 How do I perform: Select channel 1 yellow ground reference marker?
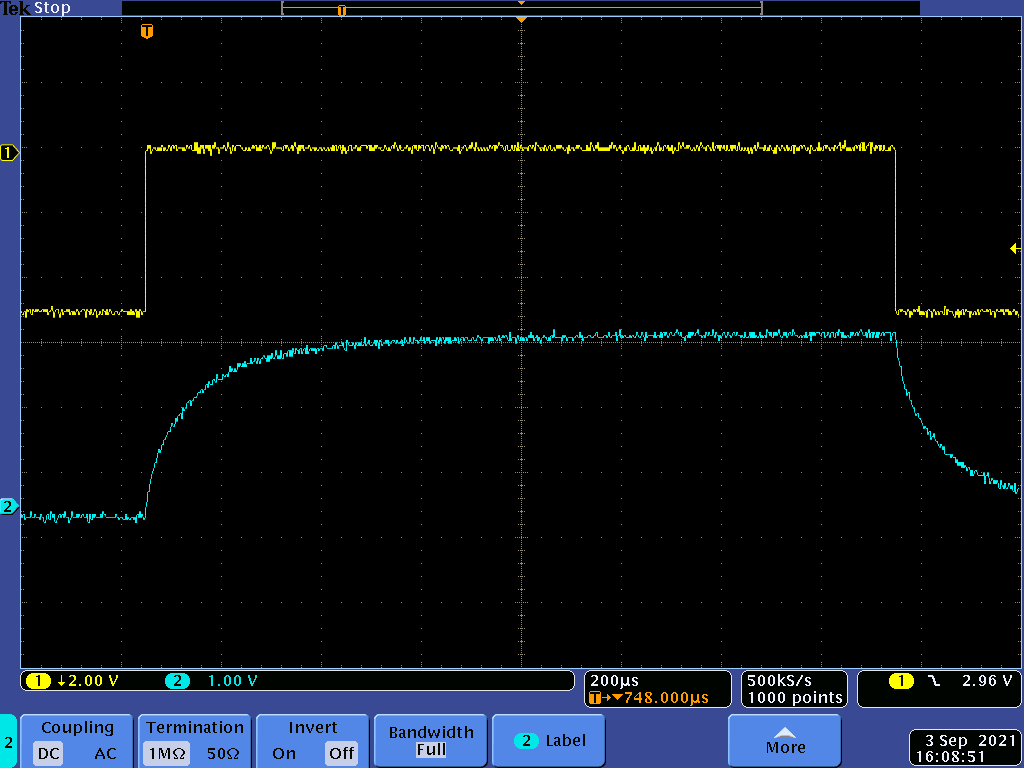click(x=9, y=153)
